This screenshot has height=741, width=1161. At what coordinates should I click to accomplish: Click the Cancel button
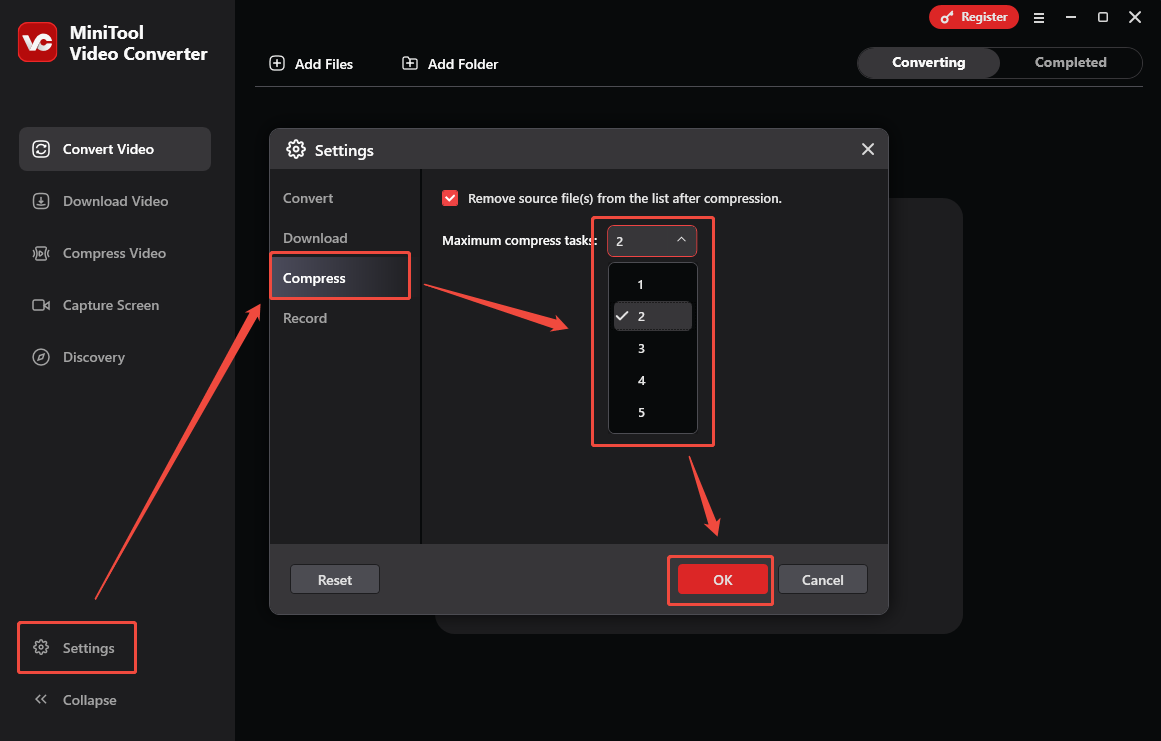pyautogui.click(x=823, y=580)
